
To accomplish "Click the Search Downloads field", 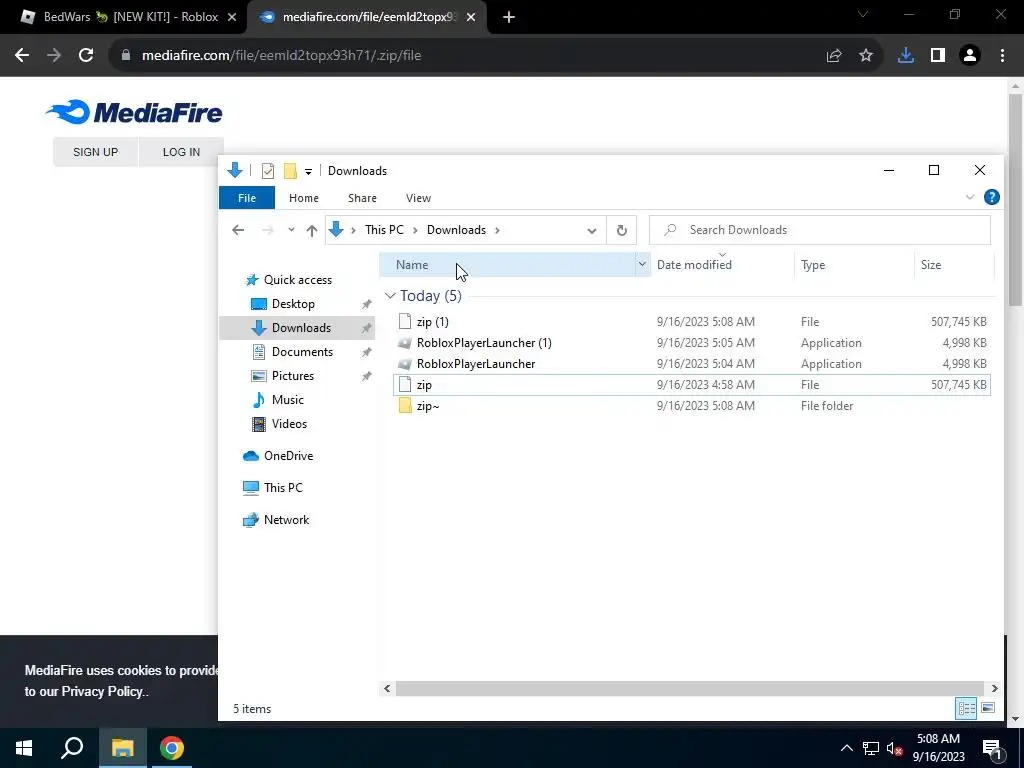I will point(820,230).
